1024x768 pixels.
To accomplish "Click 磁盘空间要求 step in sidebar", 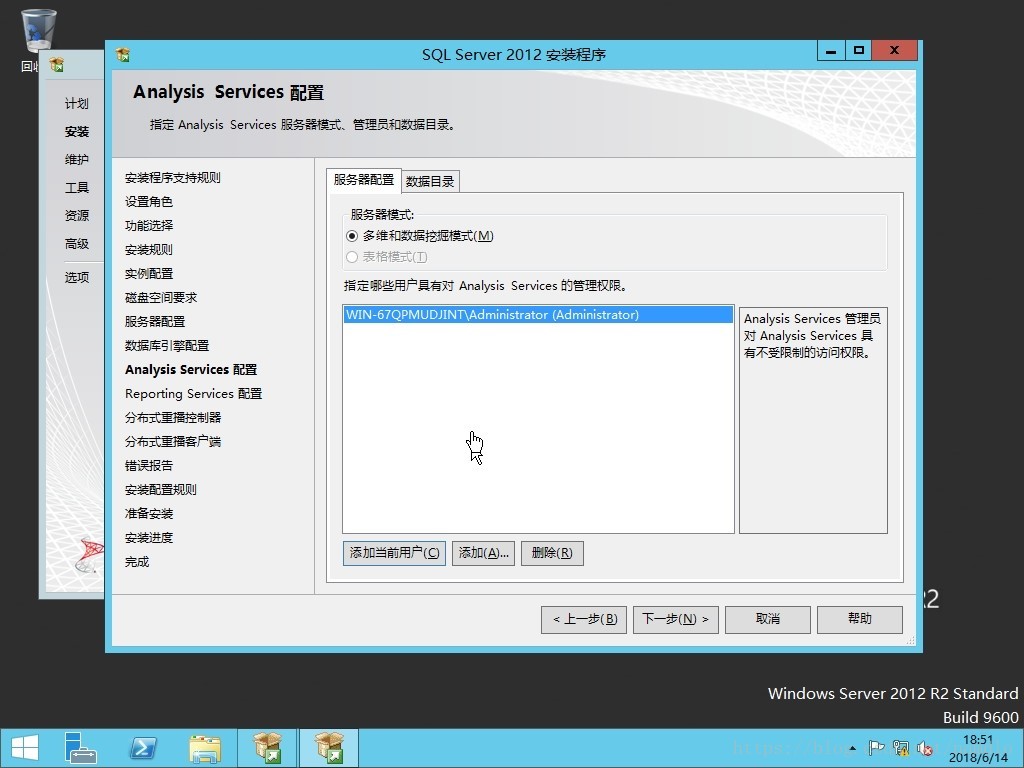I will pyautogui.click(x=161, y=298).
